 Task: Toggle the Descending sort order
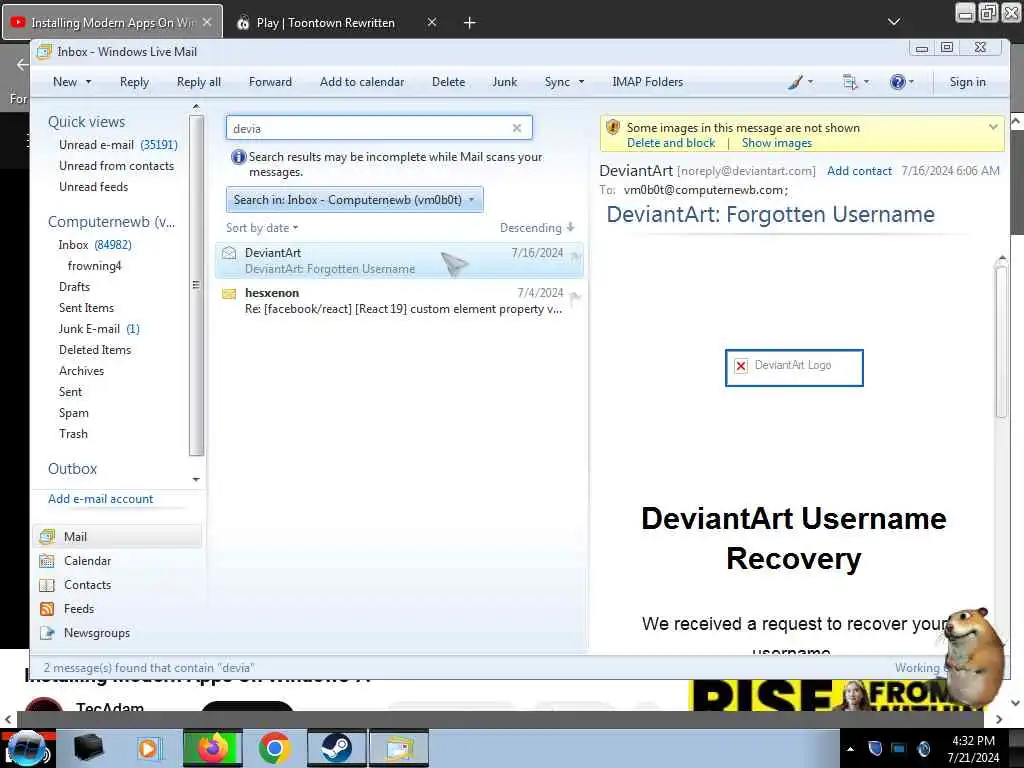tap(537, 228)
